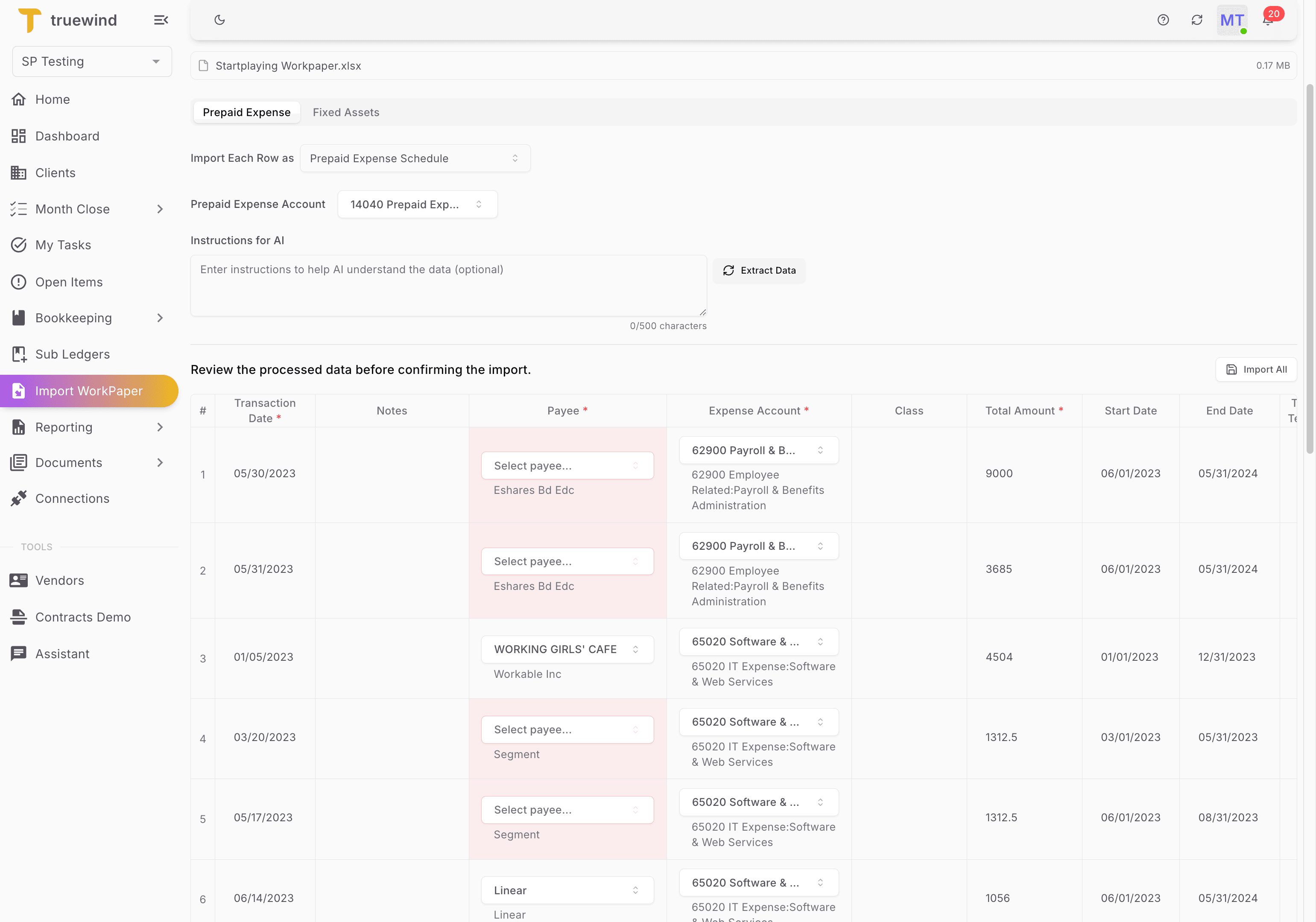The image size is (1316, 922).
Task: Open the Prepaid Expense Account selector
Action: (417, 204)
